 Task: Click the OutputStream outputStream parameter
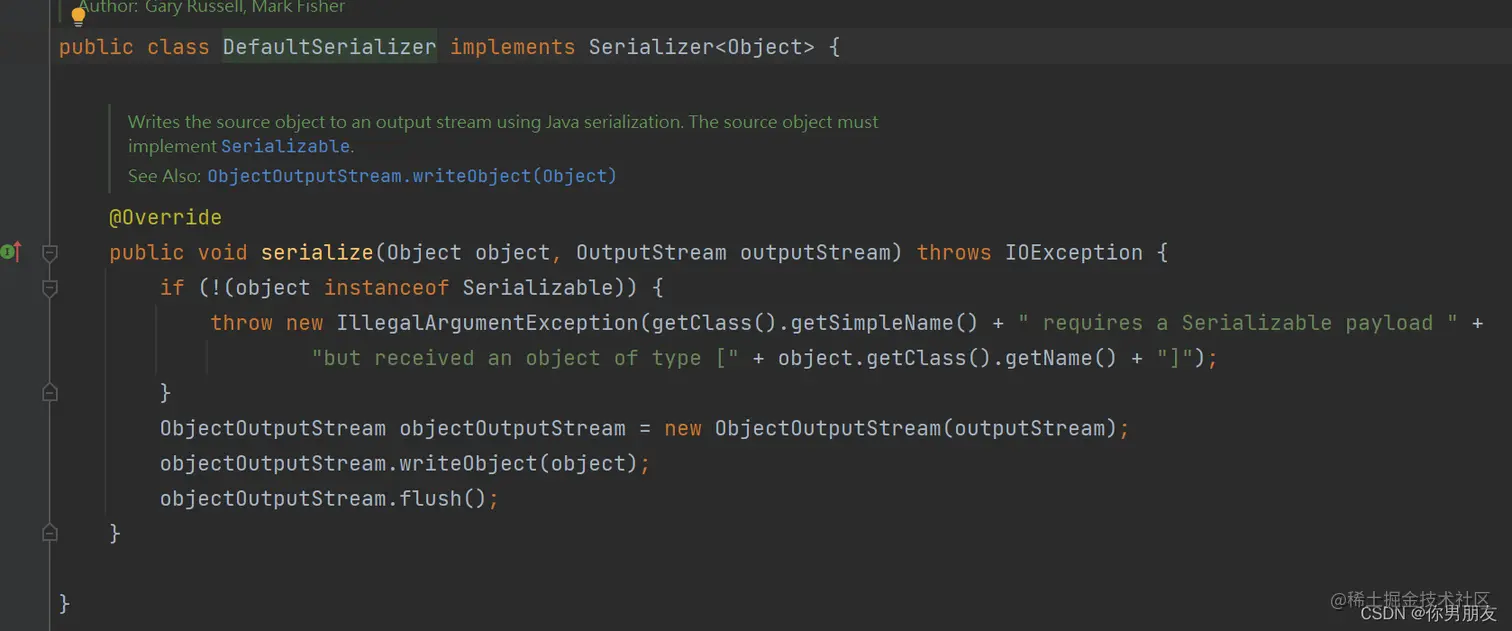coord(732,252)
